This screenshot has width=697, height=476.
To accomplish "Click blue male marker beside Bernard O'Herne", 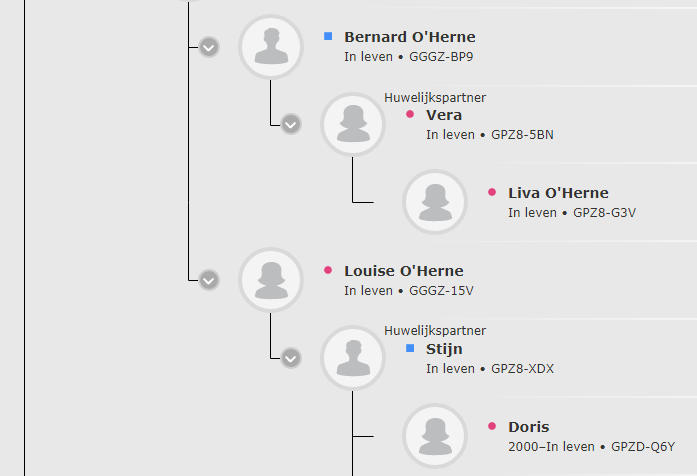I will pyautogui.click(x=328, y=36).
